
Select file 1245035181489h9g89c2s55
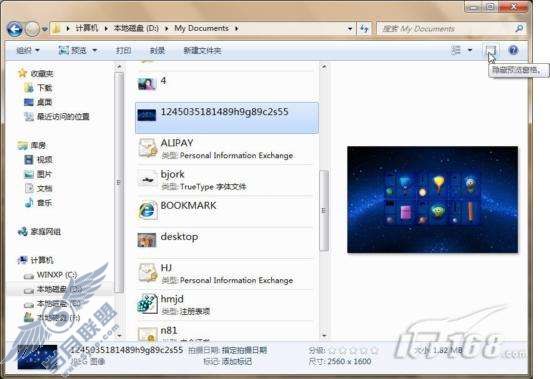(x=227, y=118)
